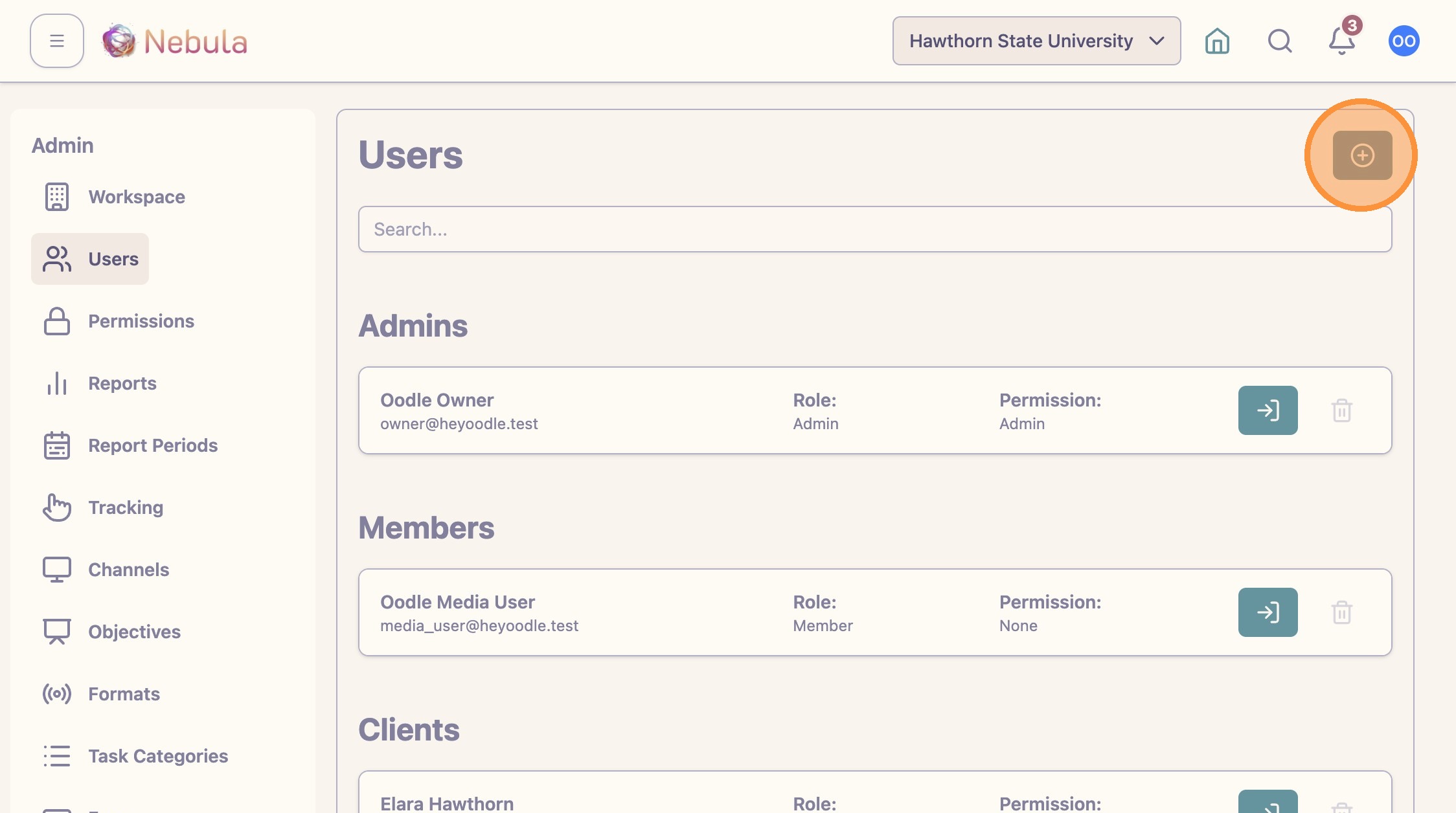Click the Oodle Owner name
Image resolution: width=1456 pixels, height=813 pixels.
[x=437, y=400]
